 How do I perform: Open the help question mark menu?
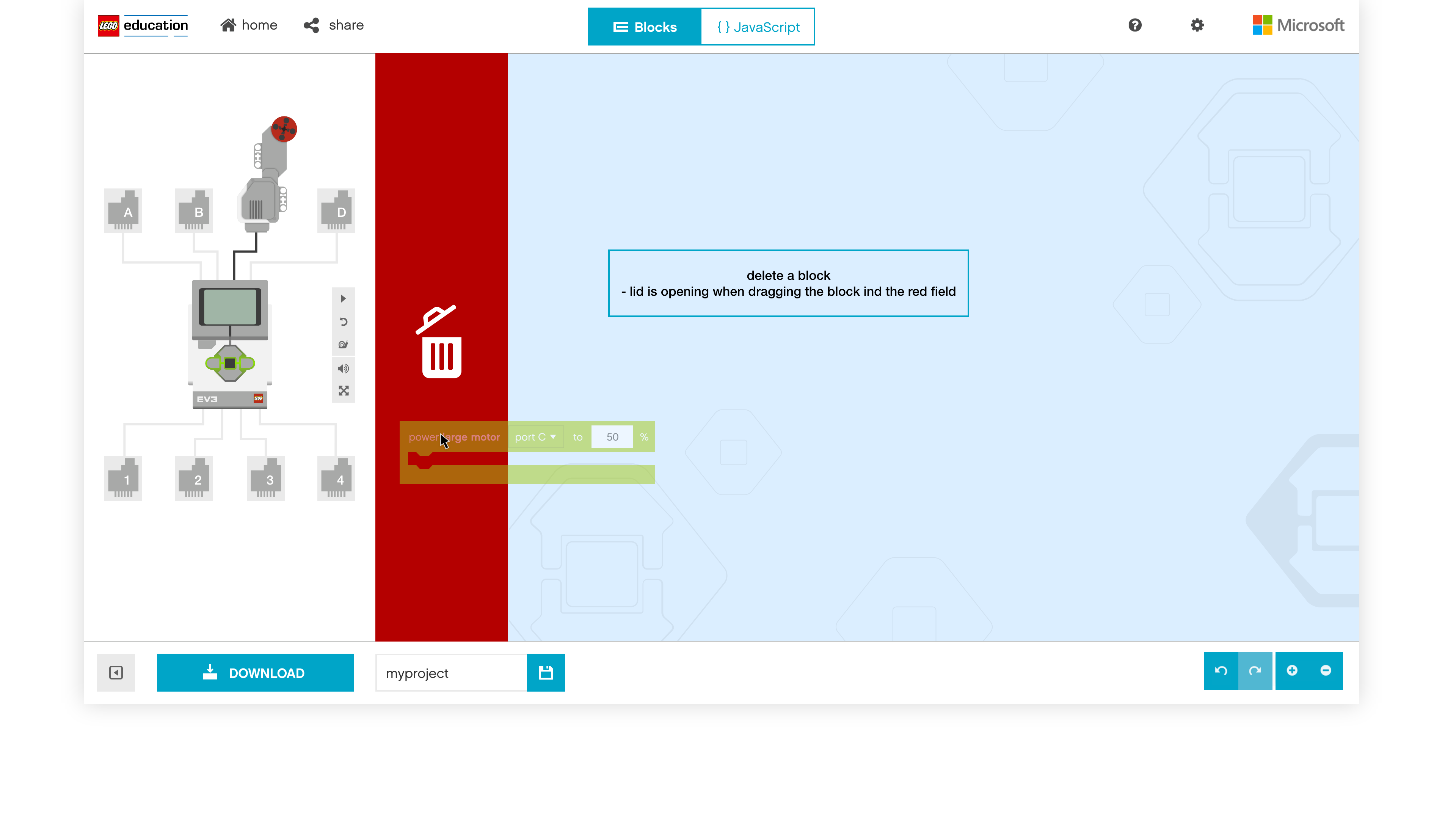pyautogui.click(x=1134, y=25)
